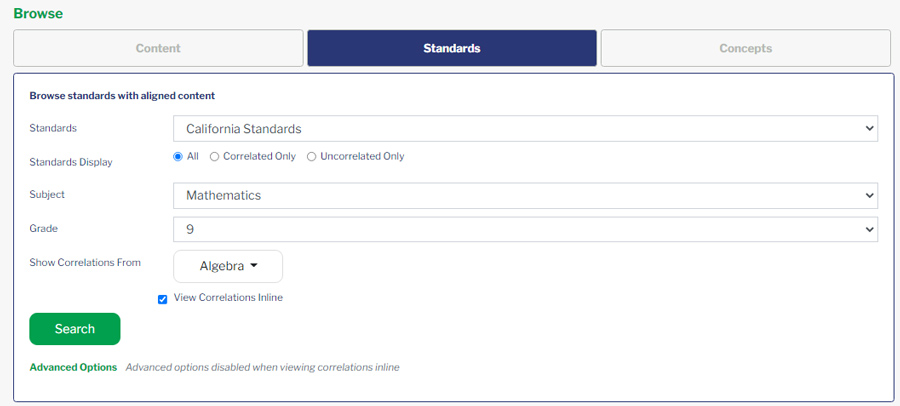Uncheck the View Correlations Inline checkbox

[x=162, y=299]
